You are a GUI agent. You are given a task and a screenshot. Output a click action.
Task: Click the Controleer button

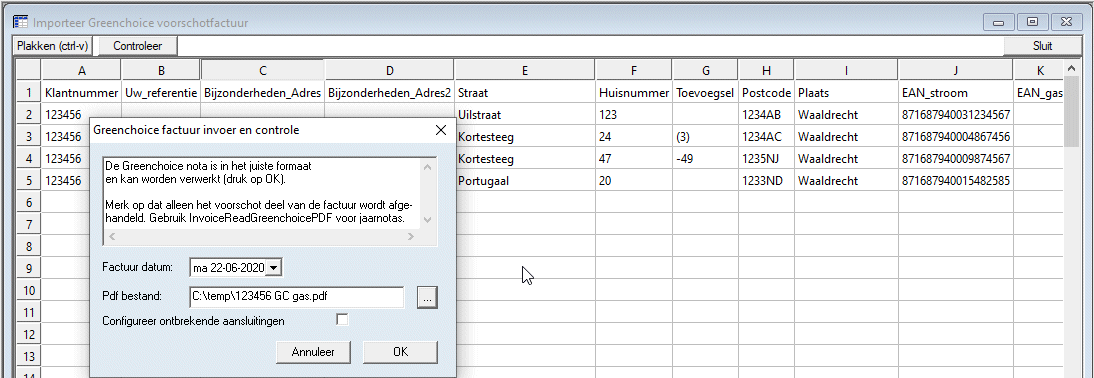[x=137, y=46]
